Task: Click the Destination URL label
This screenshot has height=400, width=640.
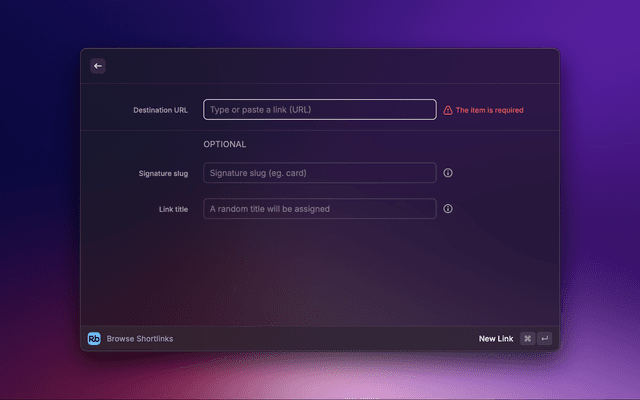Action: (160, 110)
